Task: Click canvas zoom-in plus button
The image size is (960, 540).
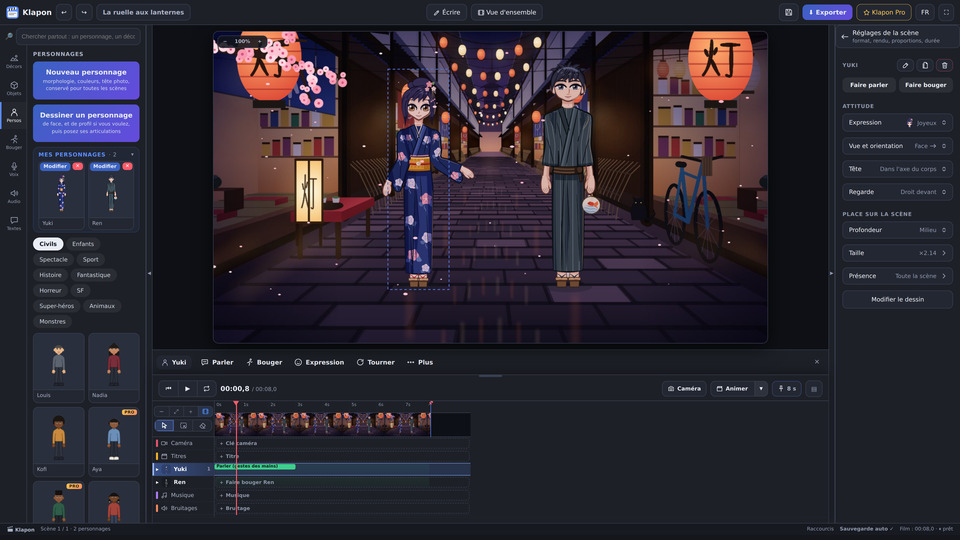Action: click(260, 42)
